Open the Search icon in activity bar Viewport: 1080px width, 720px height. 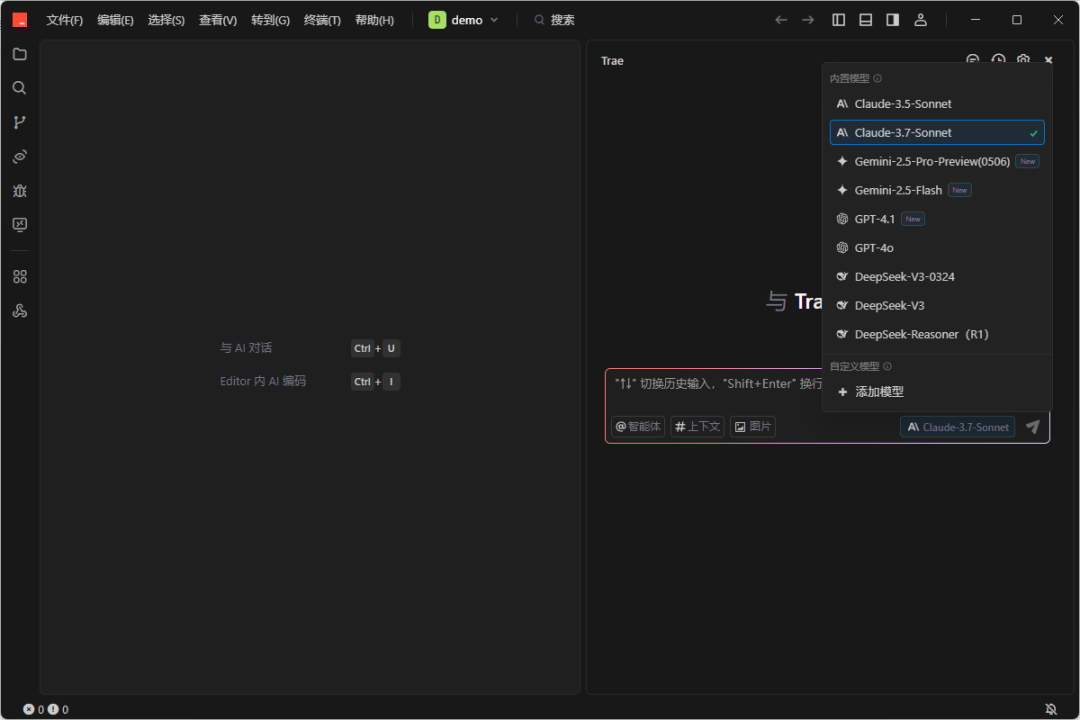point(19,88)
